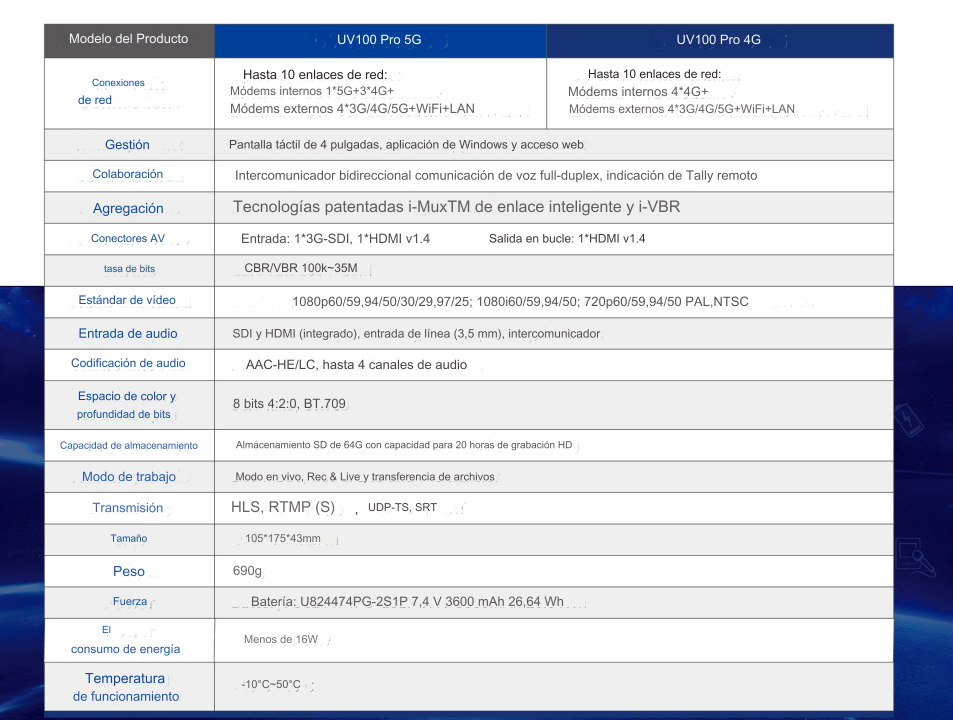Click the Temperatura de funcionamiento row label
This screenshot has height=720, width=953.
[x=126, y=687]
